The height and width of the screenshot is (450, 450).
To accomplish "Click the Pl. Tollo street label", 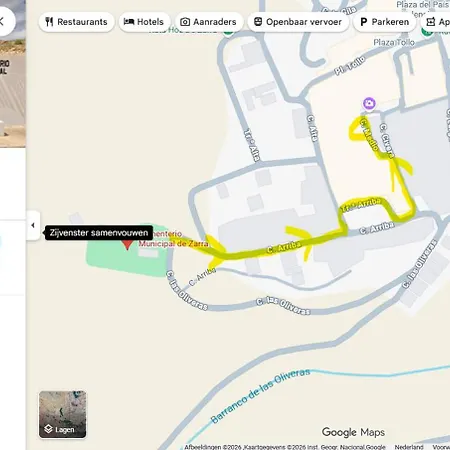I will click(x=350, y=66).
